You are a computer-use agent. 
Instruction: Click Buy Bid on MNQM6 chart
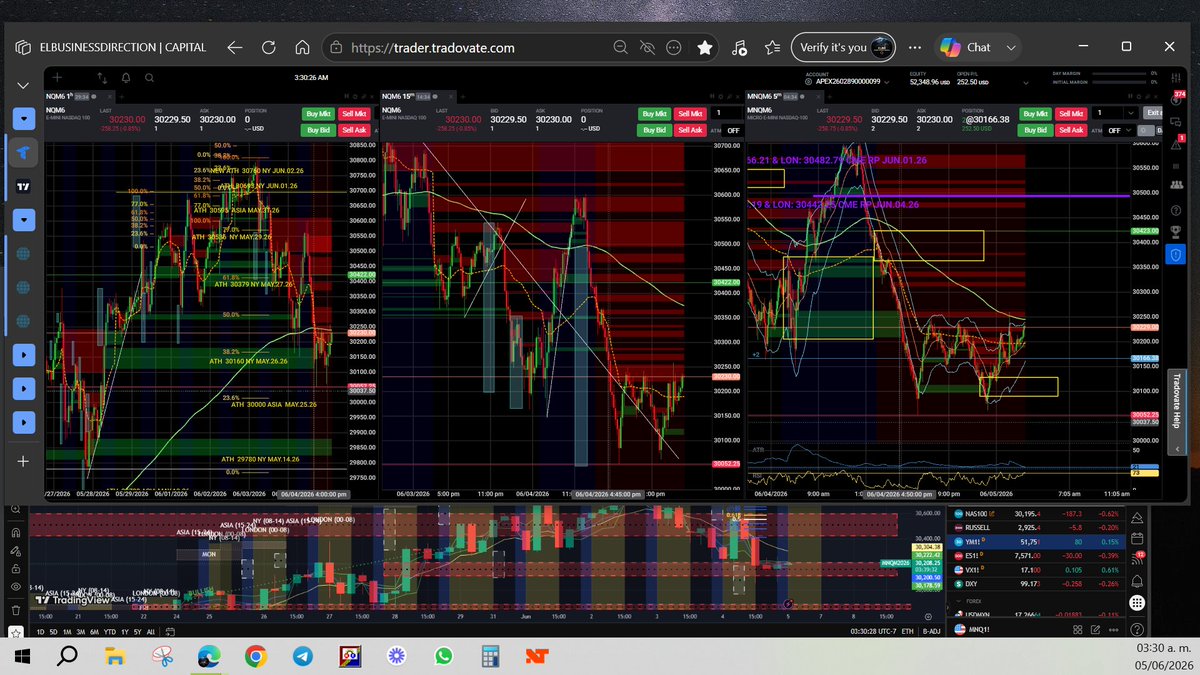(x=1034, y=130)
